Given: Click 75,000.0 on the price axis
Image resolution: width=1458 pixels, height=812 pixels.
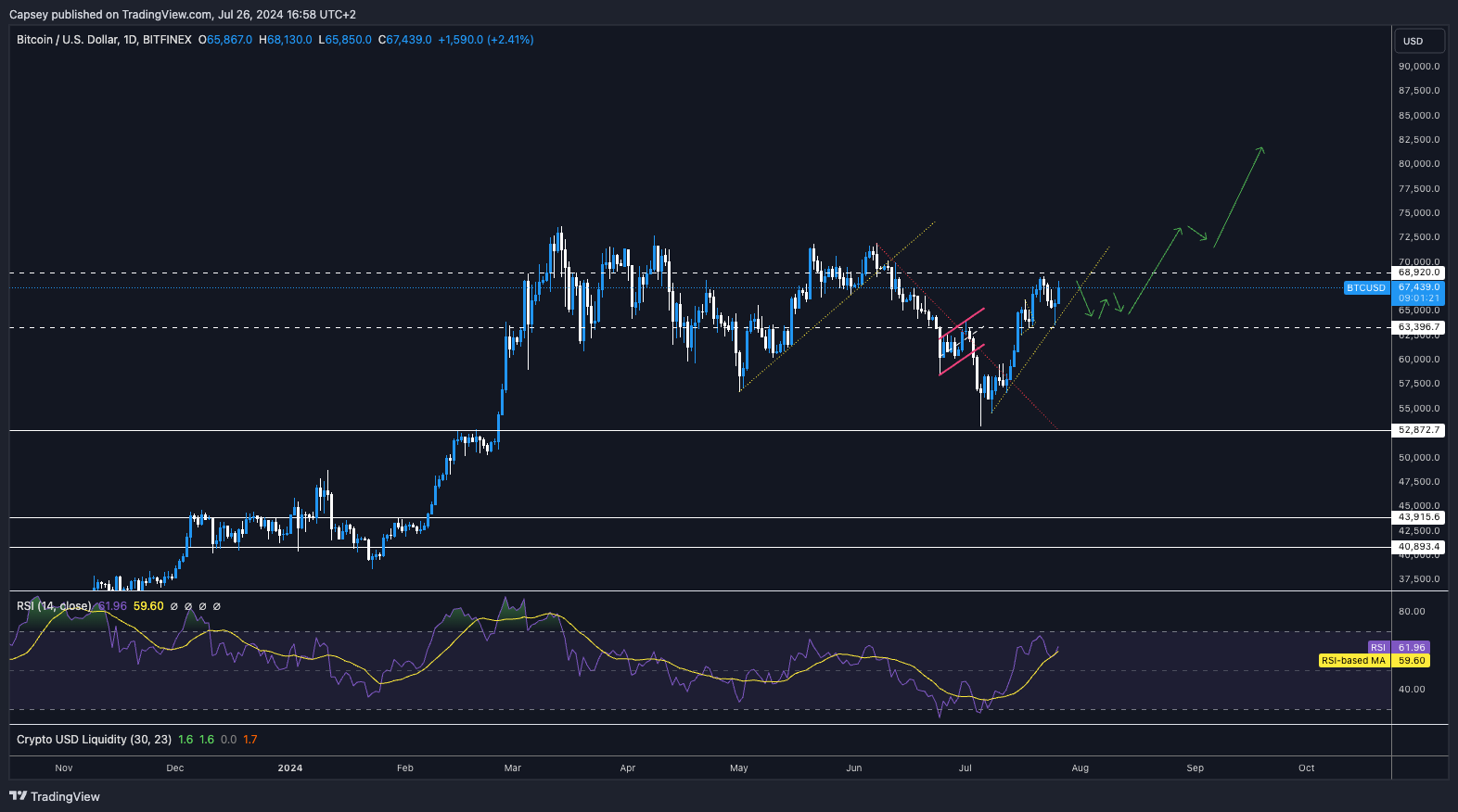Looking at the screenshot, I should [1419, 213].
